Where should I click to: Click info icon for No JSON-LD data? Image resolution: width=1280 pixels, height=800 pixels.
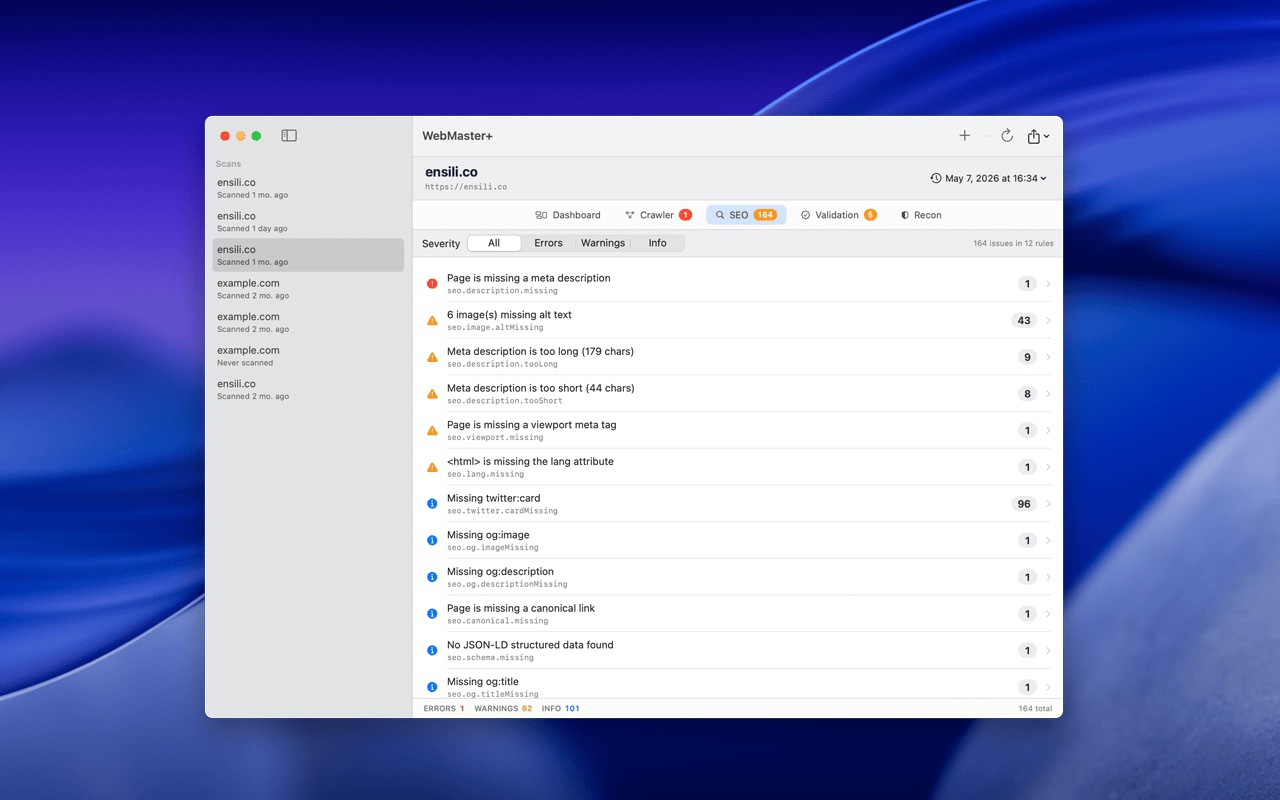pos(432,651)
